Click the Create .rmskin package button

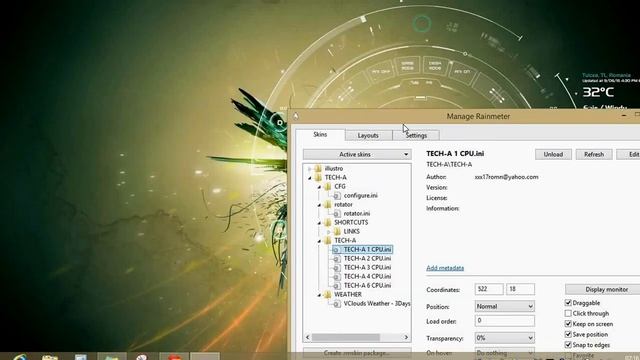tap(357, 352)
